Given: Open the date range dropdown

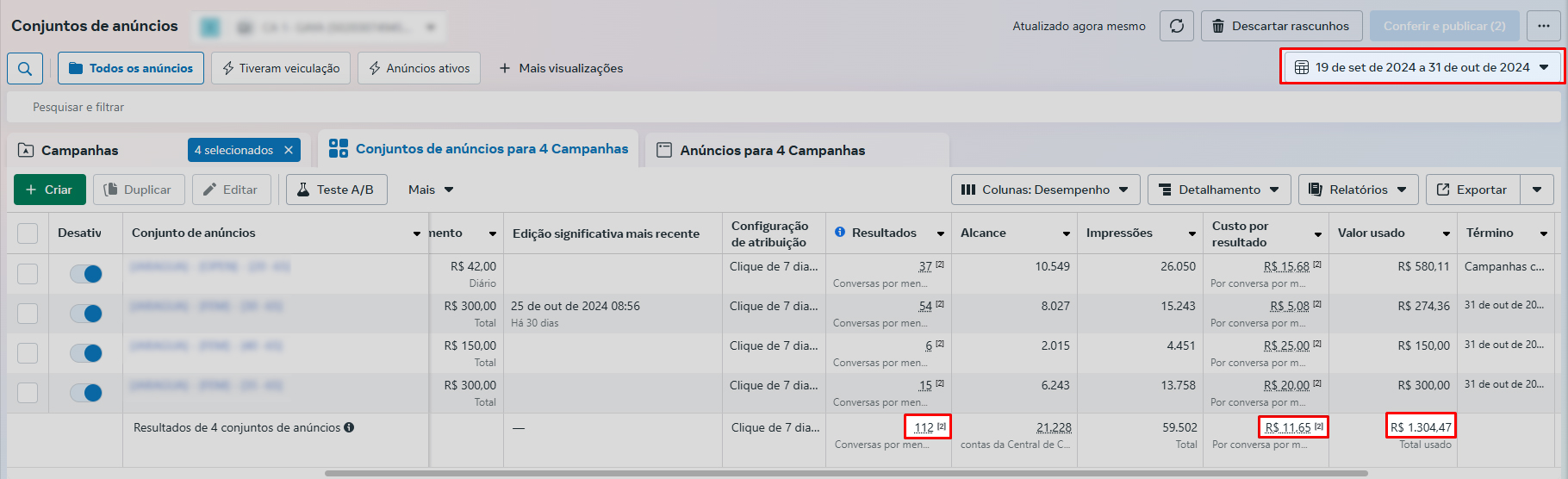Looking at the screenshot, I should (x=1422, y=67).
